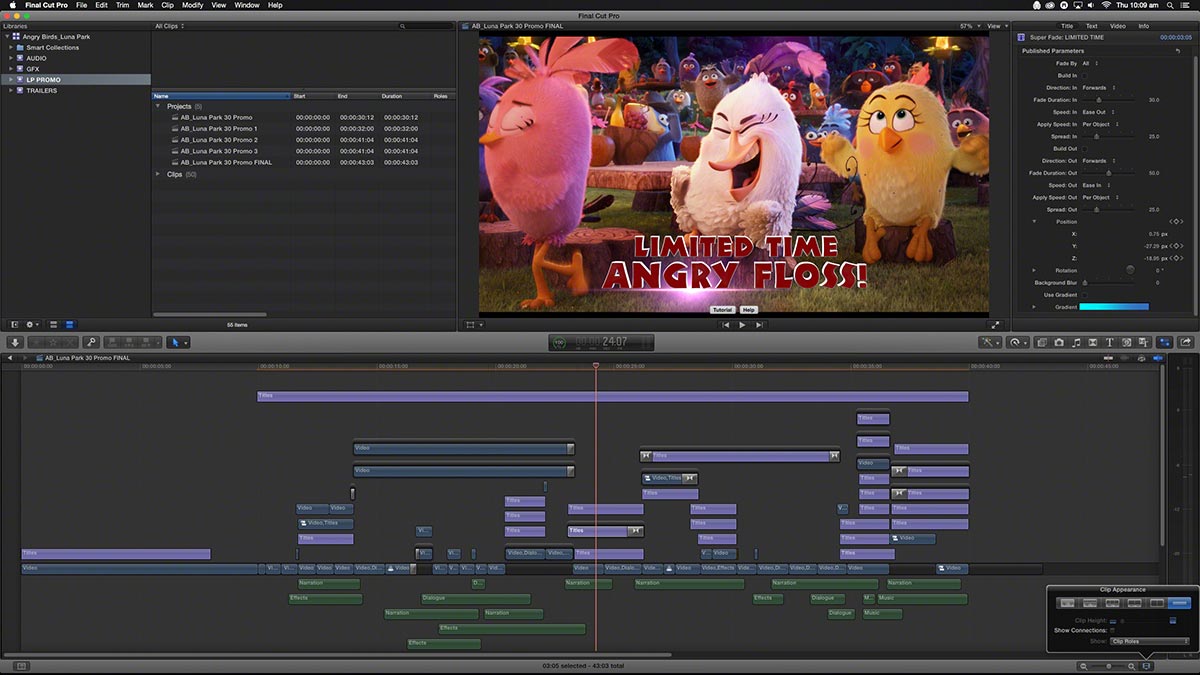Open the Direction: In dropdown
This screenshot has width=1200, height=675.
[1097, 88]
